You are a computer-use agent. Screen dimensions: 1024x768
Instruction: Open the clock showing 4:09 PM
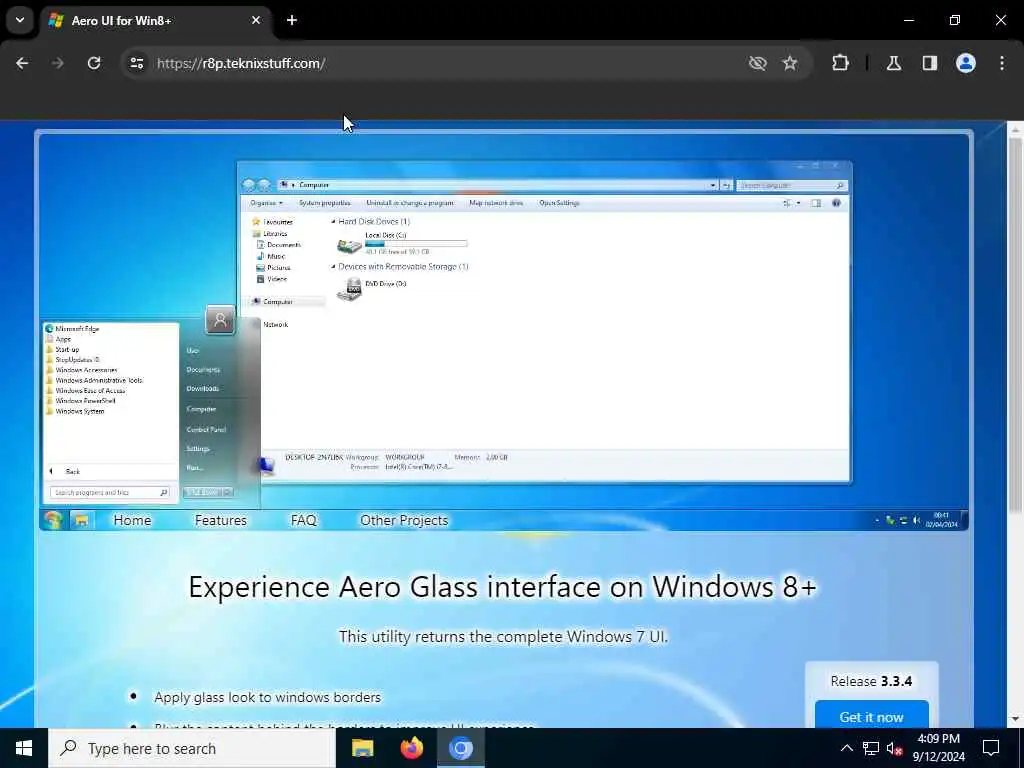(938, 748)
